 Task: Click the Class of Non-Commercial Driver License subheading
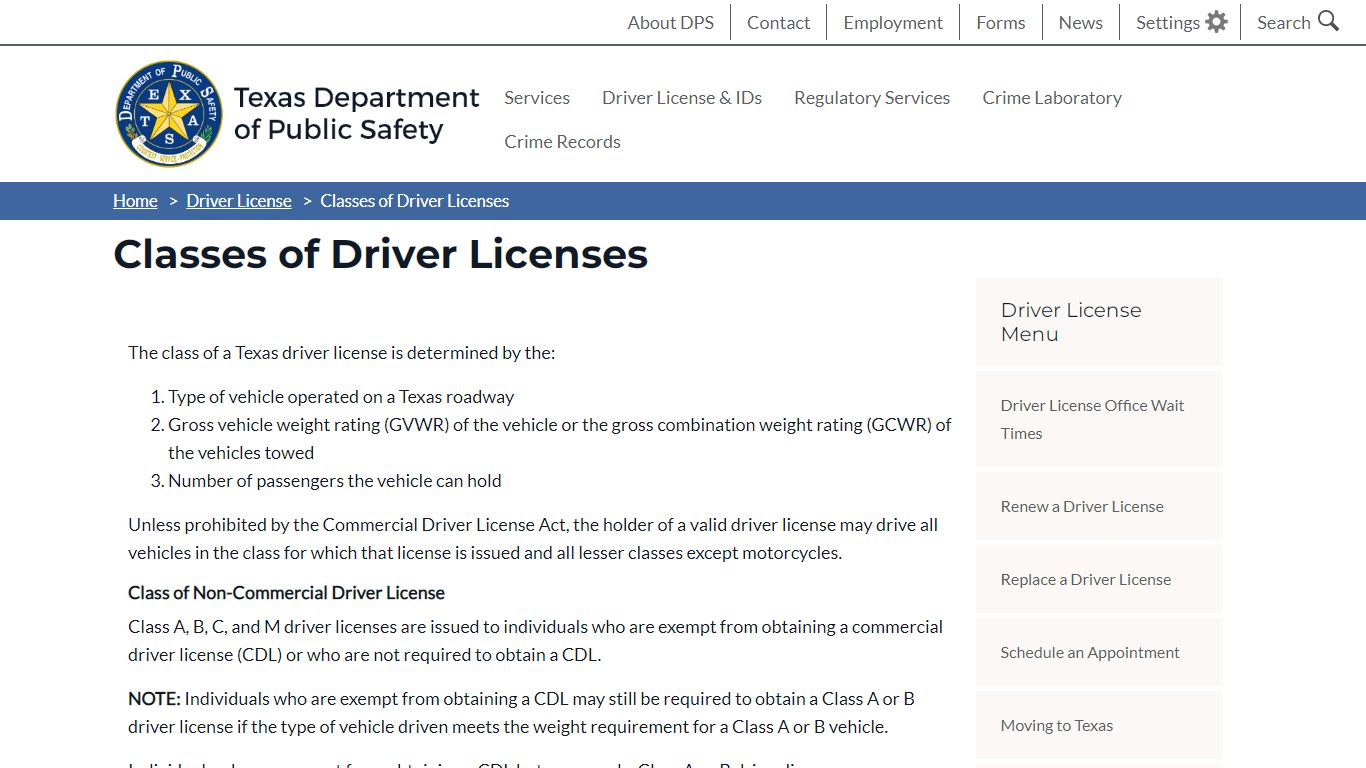[286, 592]
